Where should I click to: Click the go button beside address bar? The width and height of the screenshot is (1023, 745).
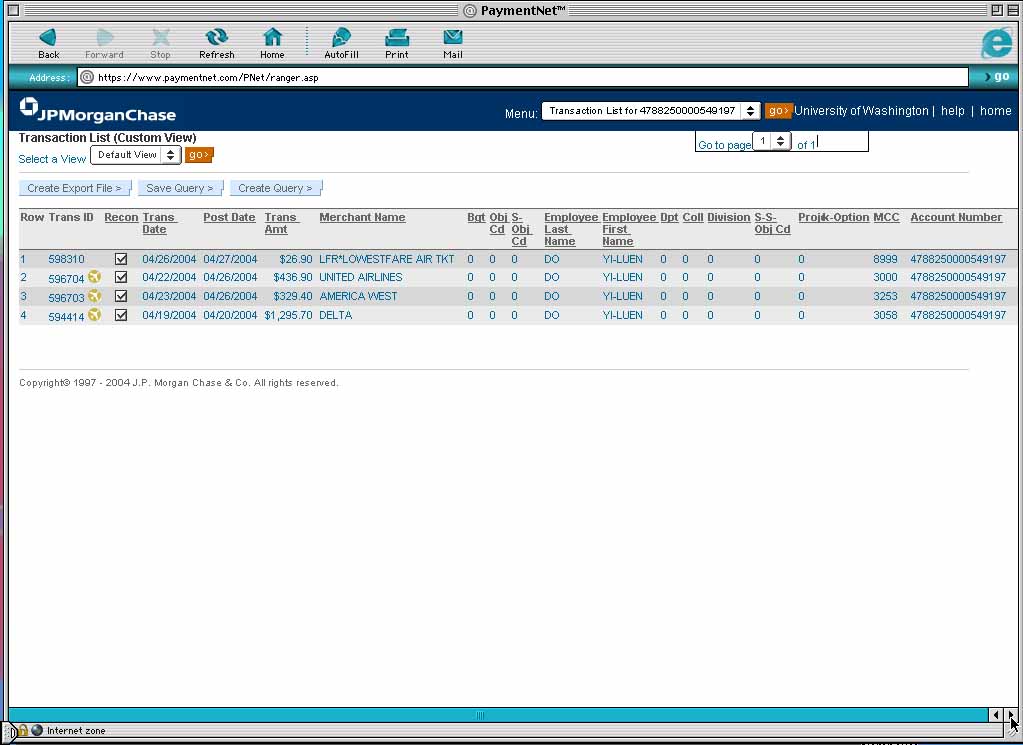point(997,77)
